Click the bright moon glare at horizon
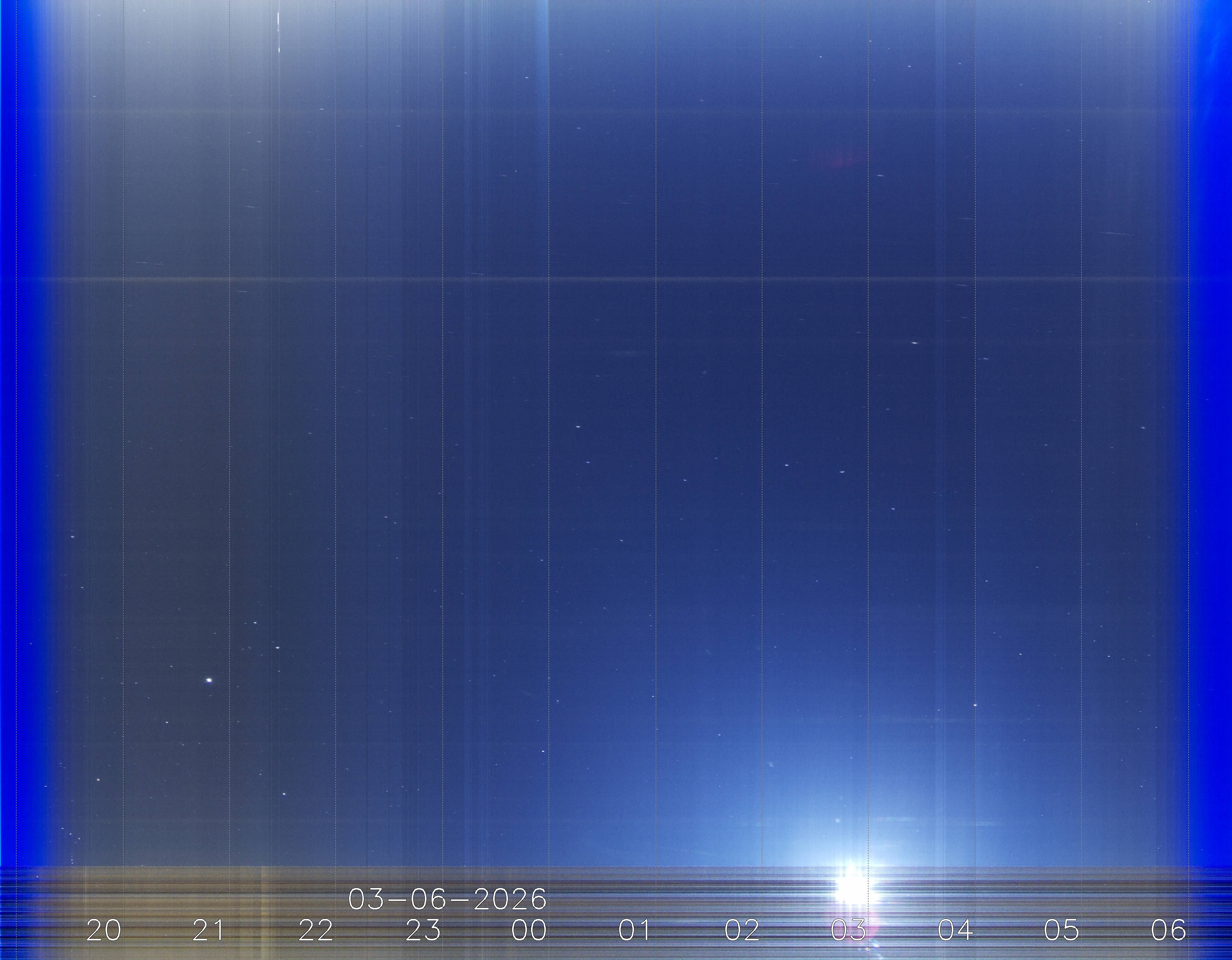This screenshot has height=960, width=1232. click(x=852, y=890)
